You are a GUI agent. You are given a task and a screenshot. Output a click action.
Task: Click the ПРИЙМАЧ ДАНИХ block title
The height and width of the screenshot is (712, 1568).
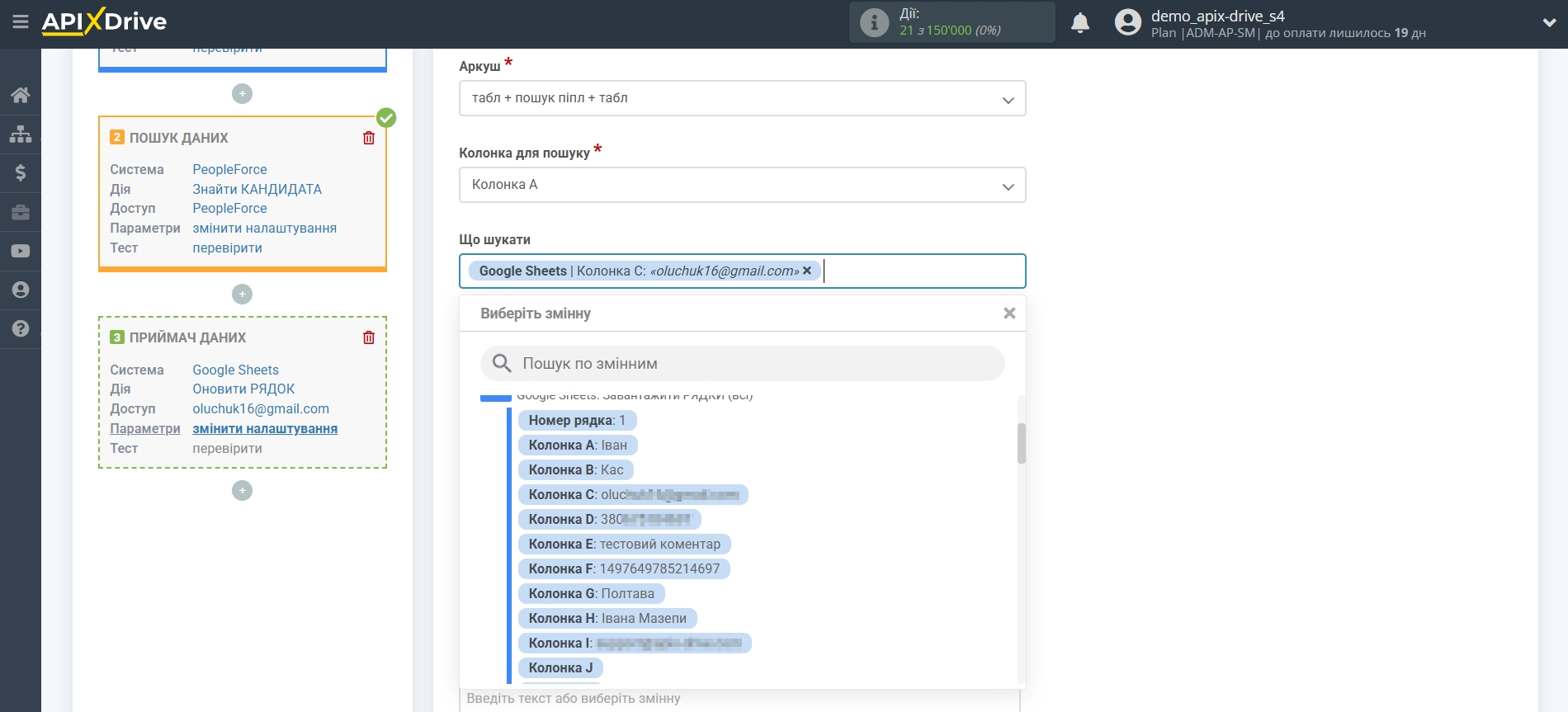[187, 337]
